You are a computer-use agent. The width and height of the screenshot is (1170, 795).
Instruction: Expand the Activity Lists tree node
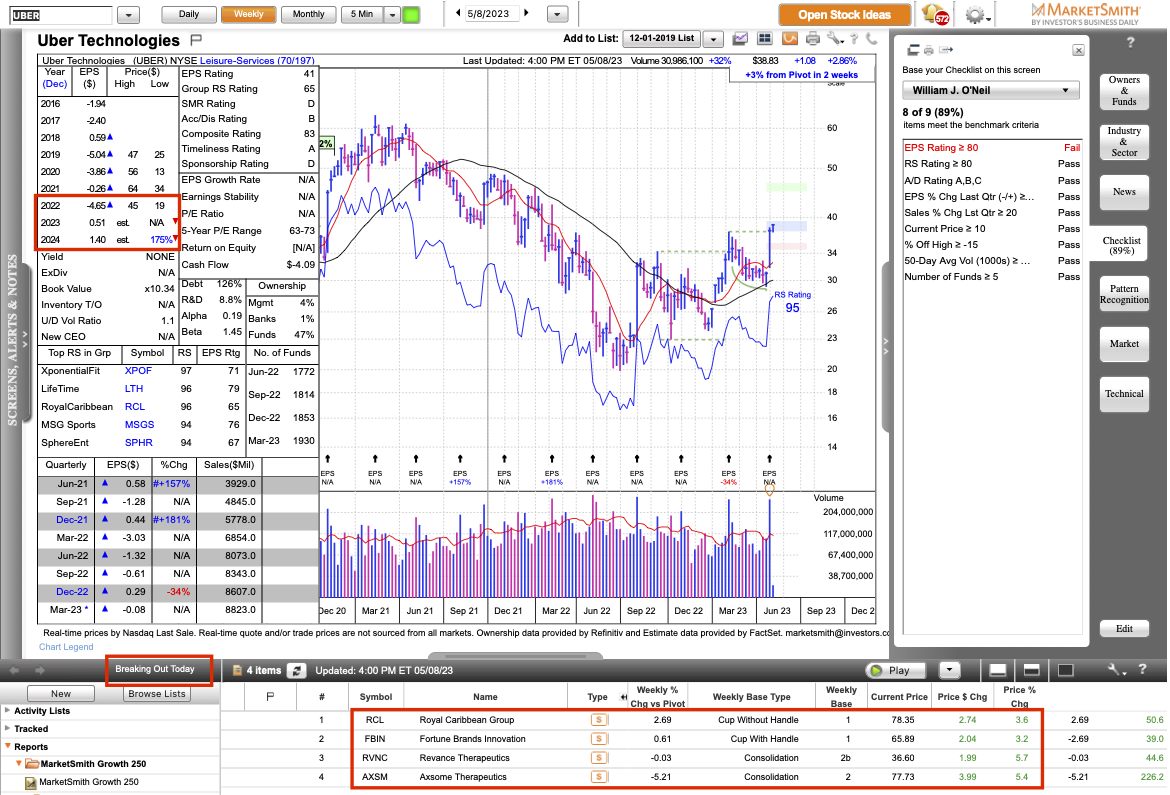[7, 711]
